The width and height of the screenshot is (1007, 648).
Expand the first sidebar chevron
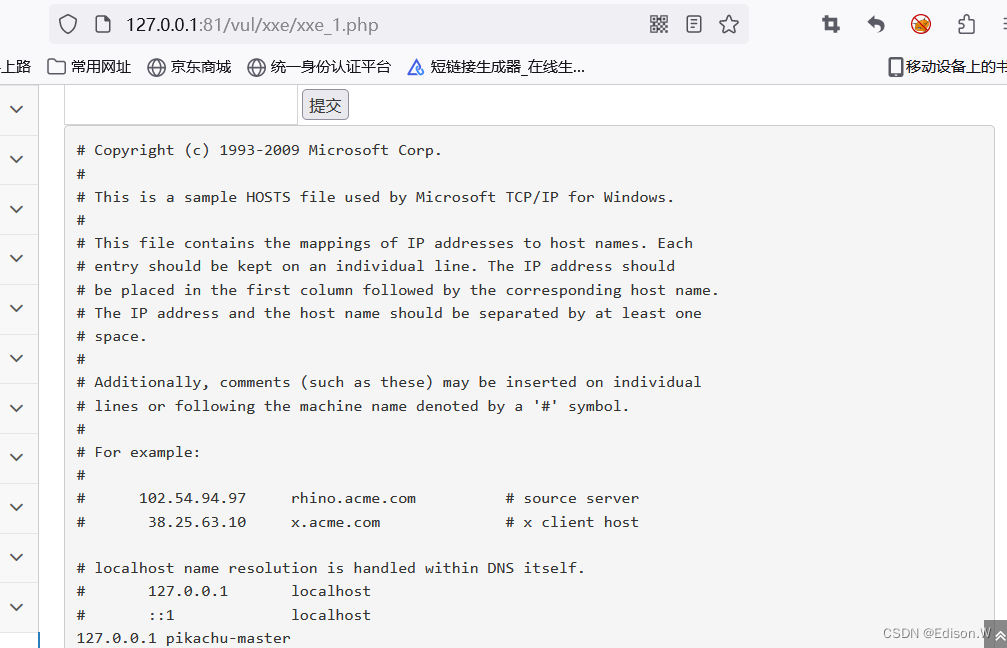(17, 109)
